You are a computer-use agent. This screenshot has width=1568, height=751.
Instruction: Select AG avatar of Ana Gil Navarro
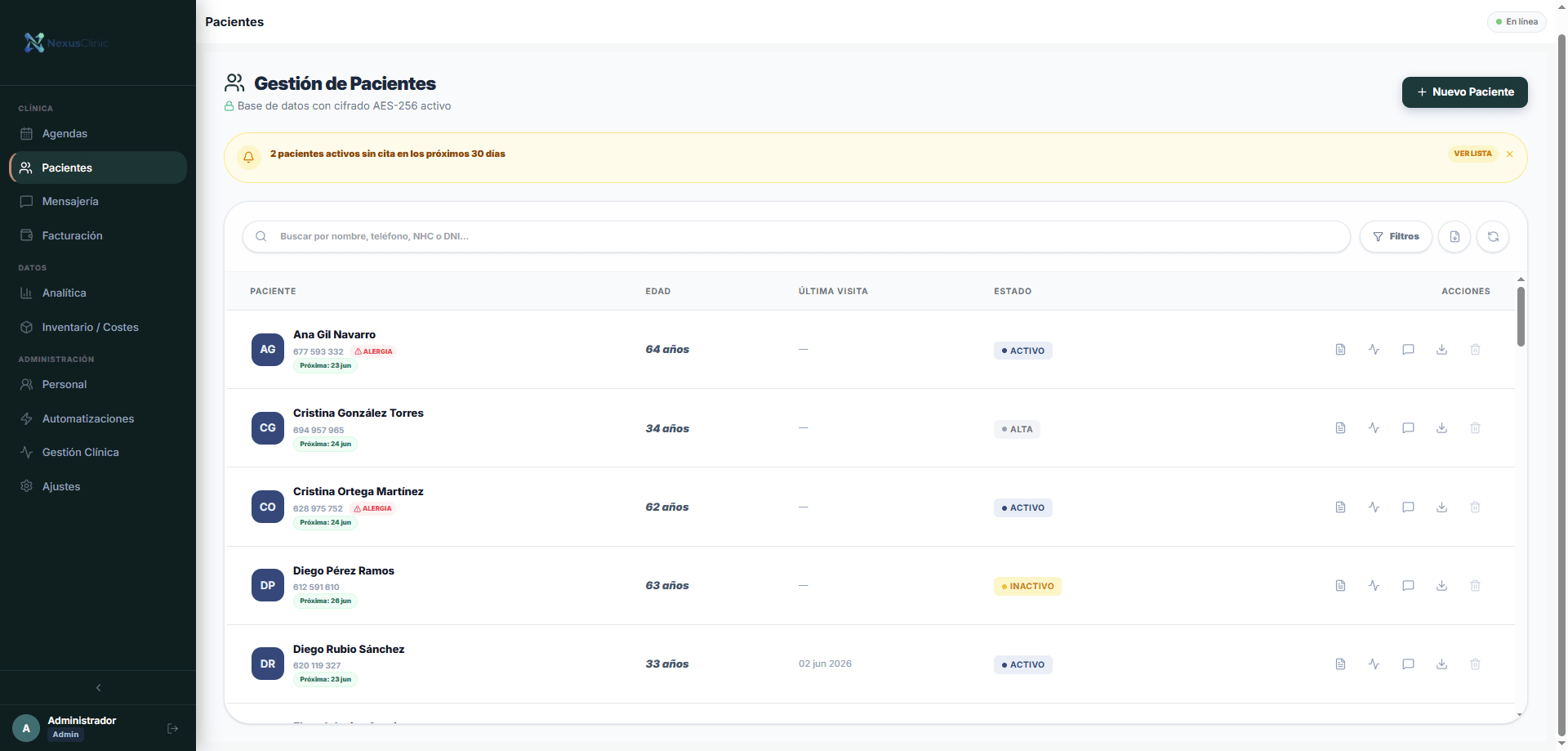[x=268, y=350]
